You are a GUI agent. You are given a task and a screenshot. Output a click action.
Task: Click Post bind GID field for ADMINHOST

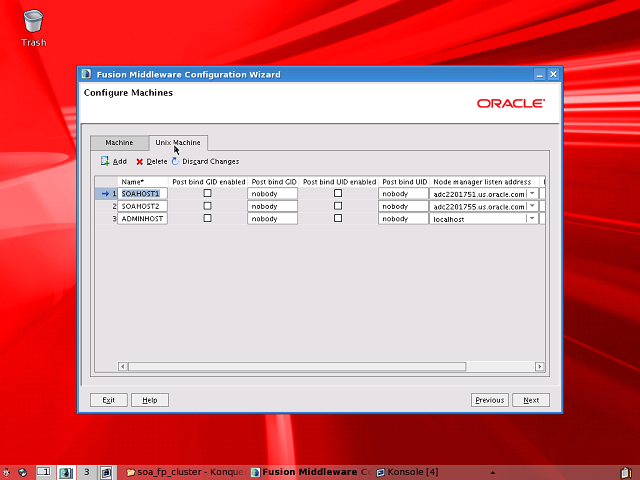click(272, 218)
